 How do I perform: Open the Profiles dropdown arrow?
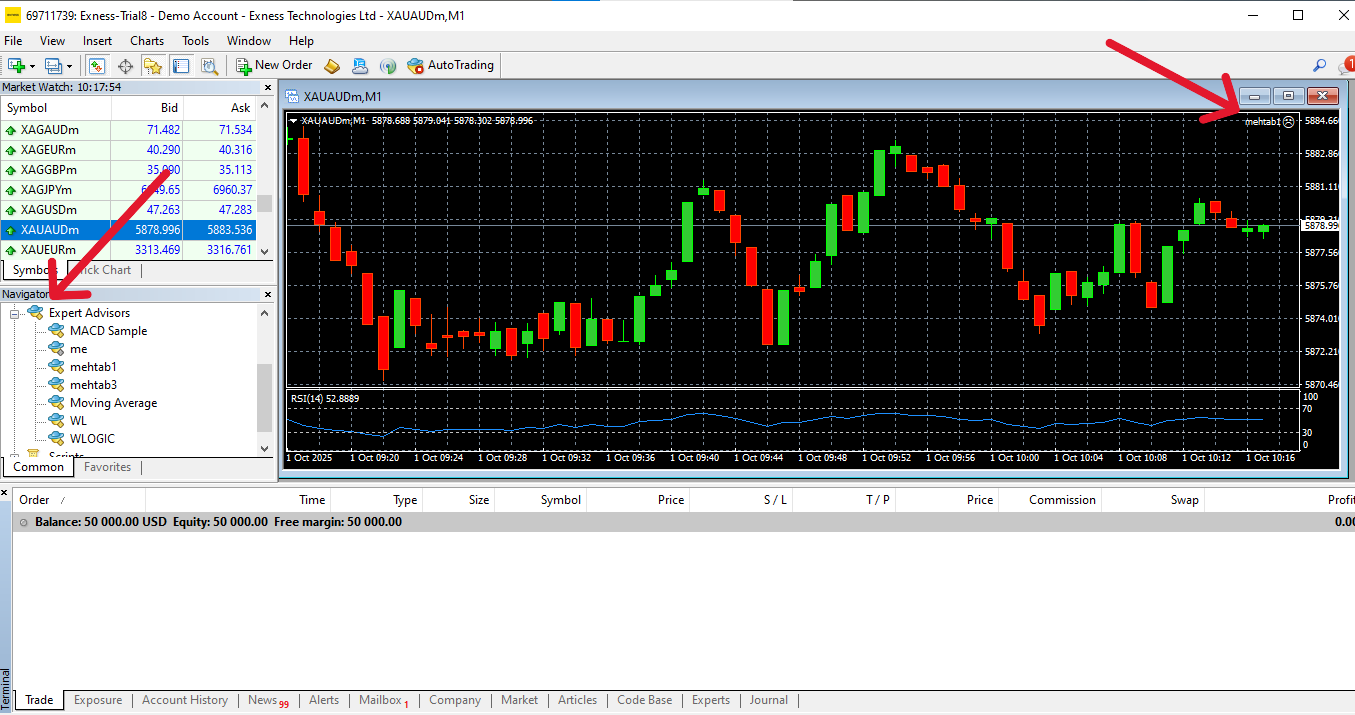pyautogui.click(x=67, y=66)
